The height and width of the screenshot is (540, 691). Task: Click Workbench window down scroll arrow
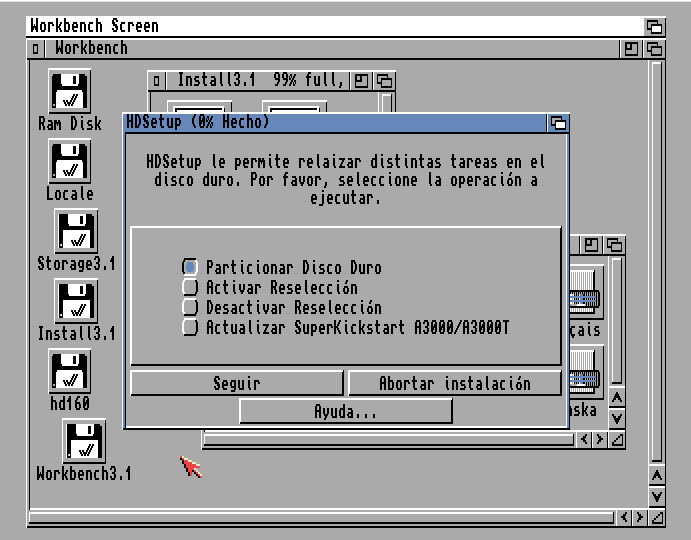tap(656, 496)
